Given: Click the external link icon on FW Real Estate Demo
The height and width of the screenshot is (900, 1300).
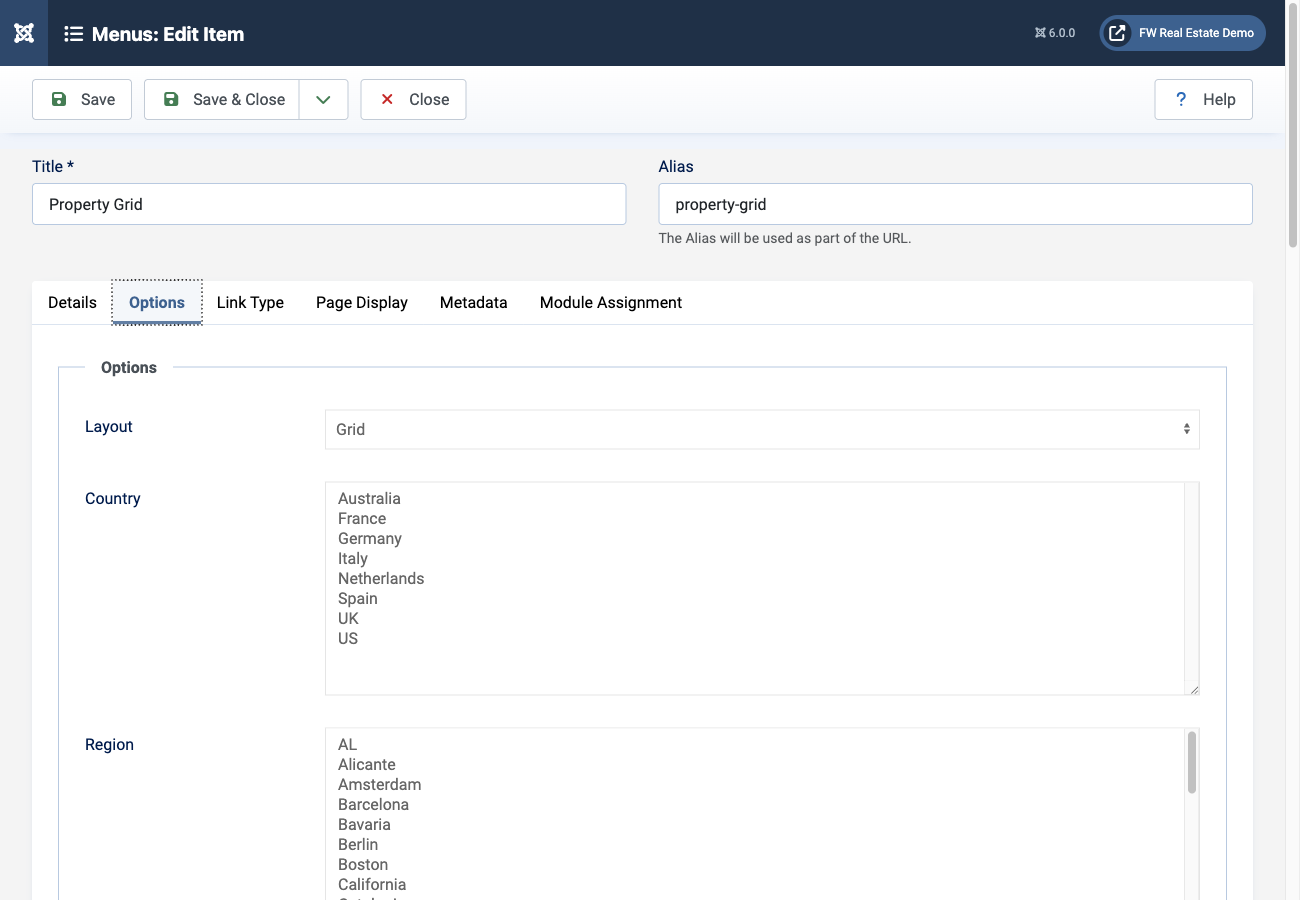Looking at the screenshot, I should [1115, 32].
